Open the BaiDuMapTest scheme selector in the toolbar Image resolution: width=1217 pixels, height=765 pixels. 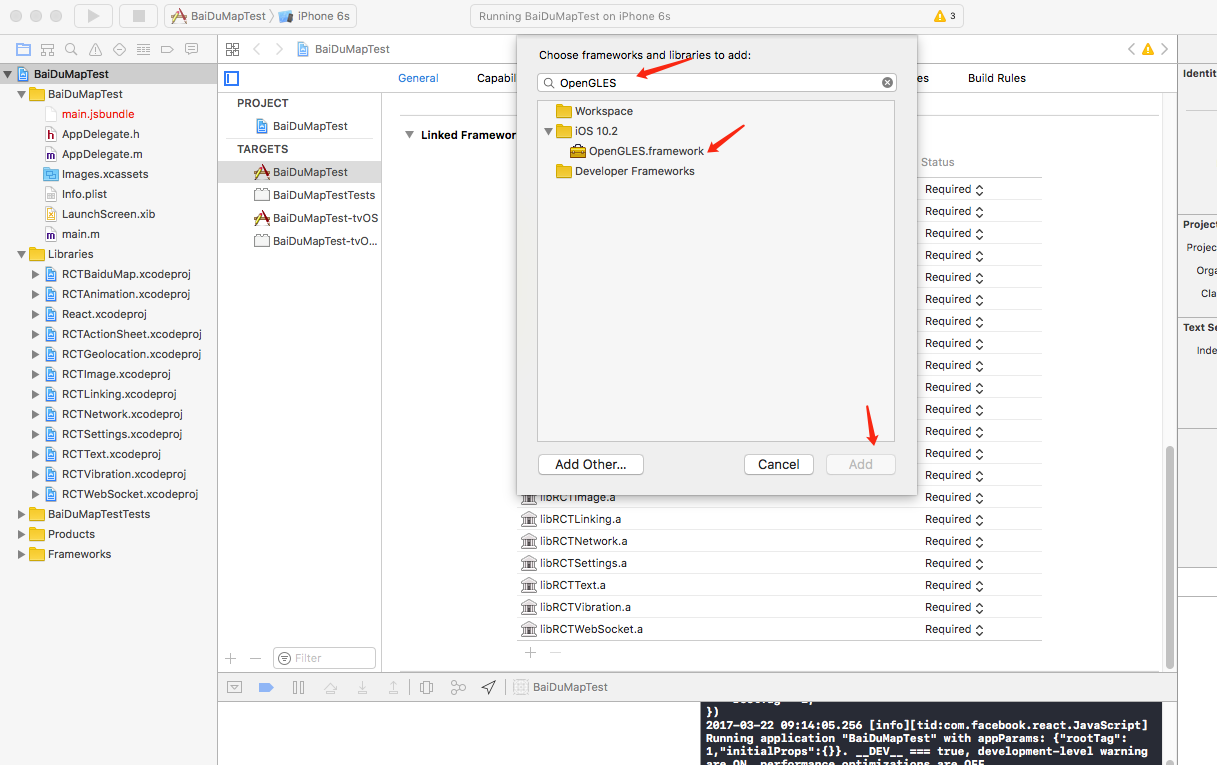click(218, 16)
